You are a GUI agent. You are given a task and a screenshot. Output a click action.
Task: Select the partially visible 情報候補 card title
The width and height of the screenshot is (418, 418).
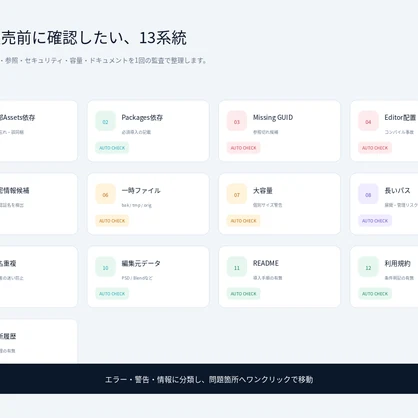[15, 190]
